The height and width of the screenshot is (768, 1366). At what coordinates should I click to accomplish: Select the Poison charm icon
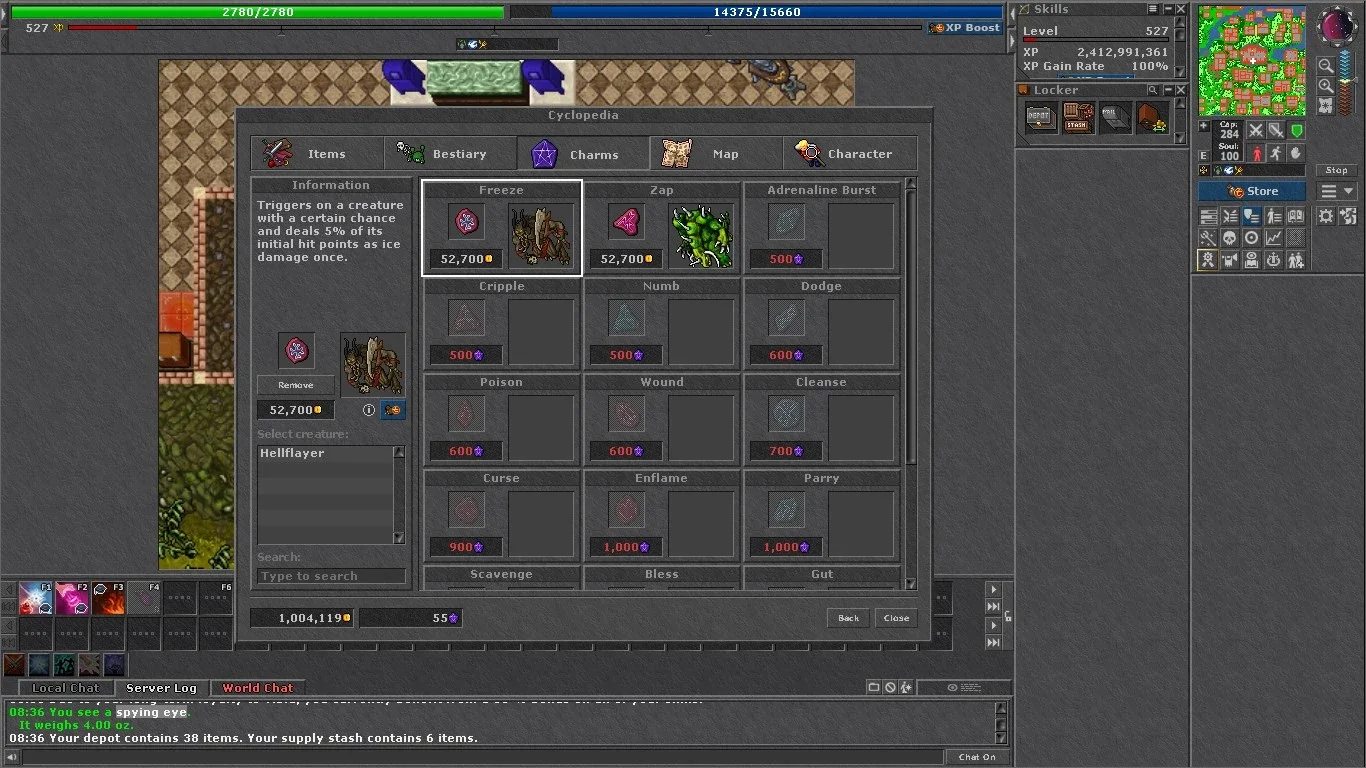pos(465,414)
